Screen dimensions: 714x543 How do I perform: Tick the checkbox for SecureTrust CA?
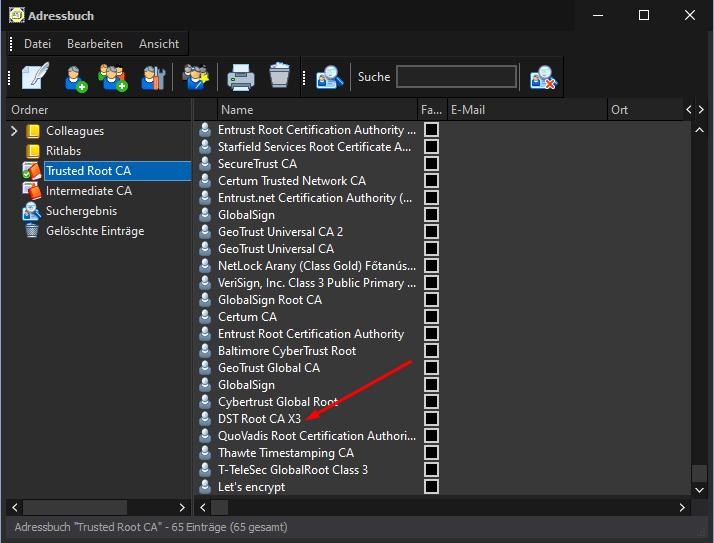(431, 164)
